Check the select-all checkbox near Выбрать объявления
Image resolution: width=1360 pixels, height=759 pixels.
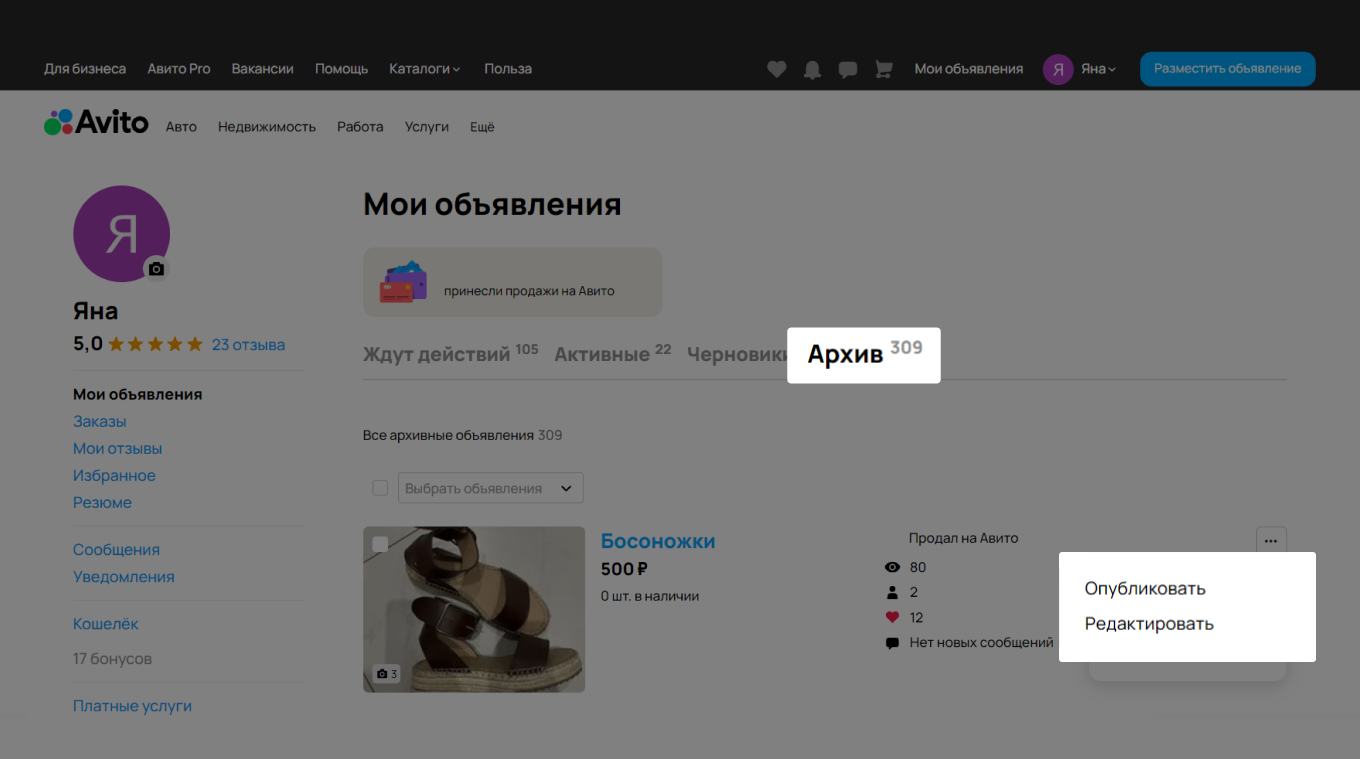(380, 487)
